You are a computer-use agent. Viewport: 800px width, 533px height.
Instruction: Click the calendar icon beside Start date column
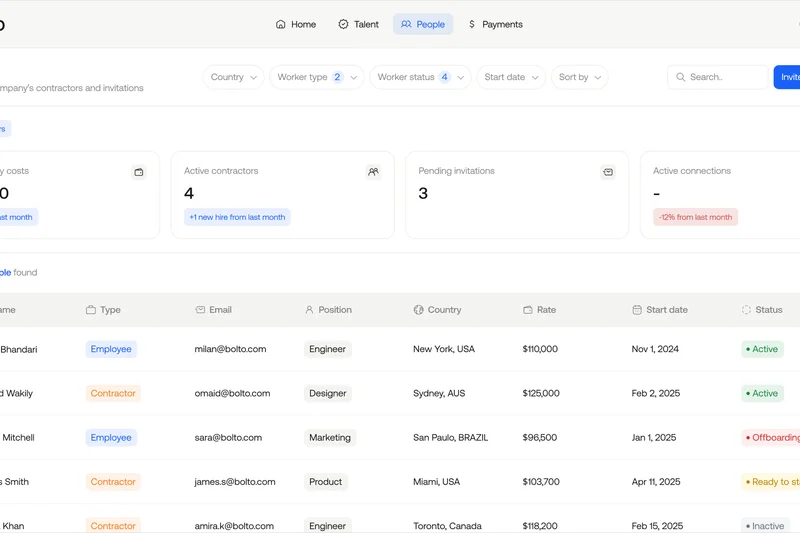(x=637, y=310)
